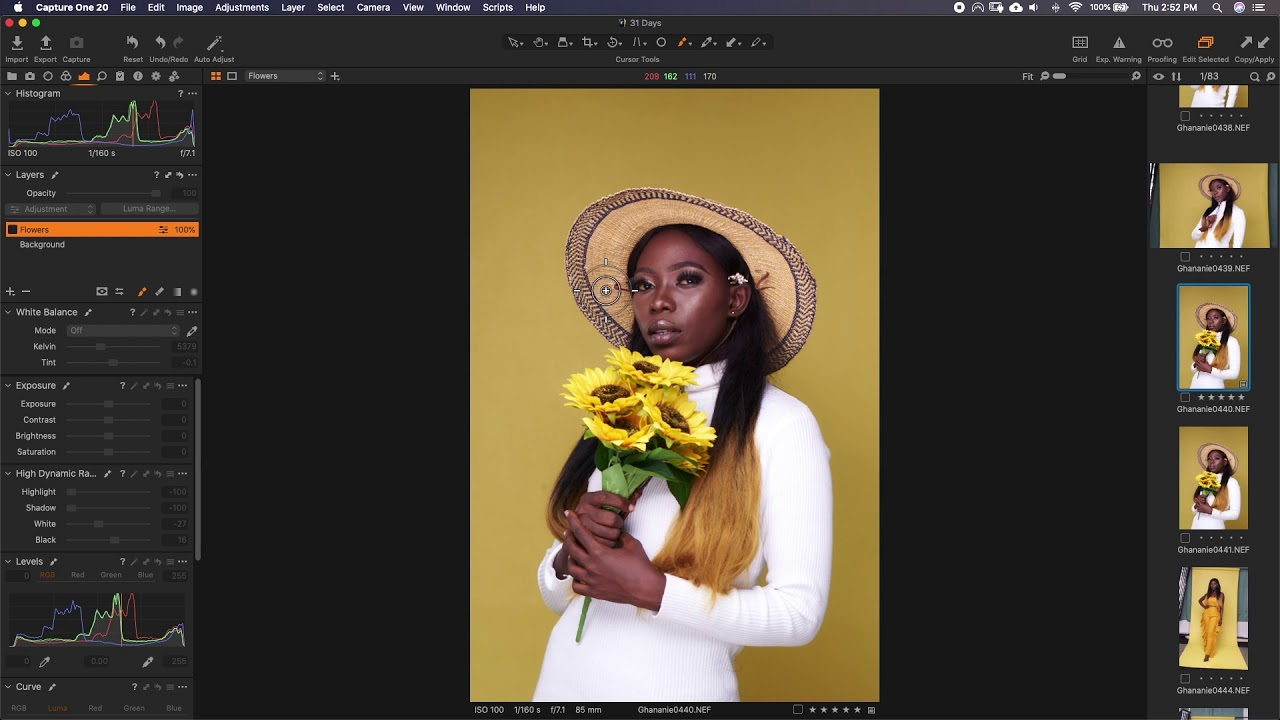The width and height of the screenshot is (1280, 720).
Task: Open the Adjustments menu
Action: (242, 7)
